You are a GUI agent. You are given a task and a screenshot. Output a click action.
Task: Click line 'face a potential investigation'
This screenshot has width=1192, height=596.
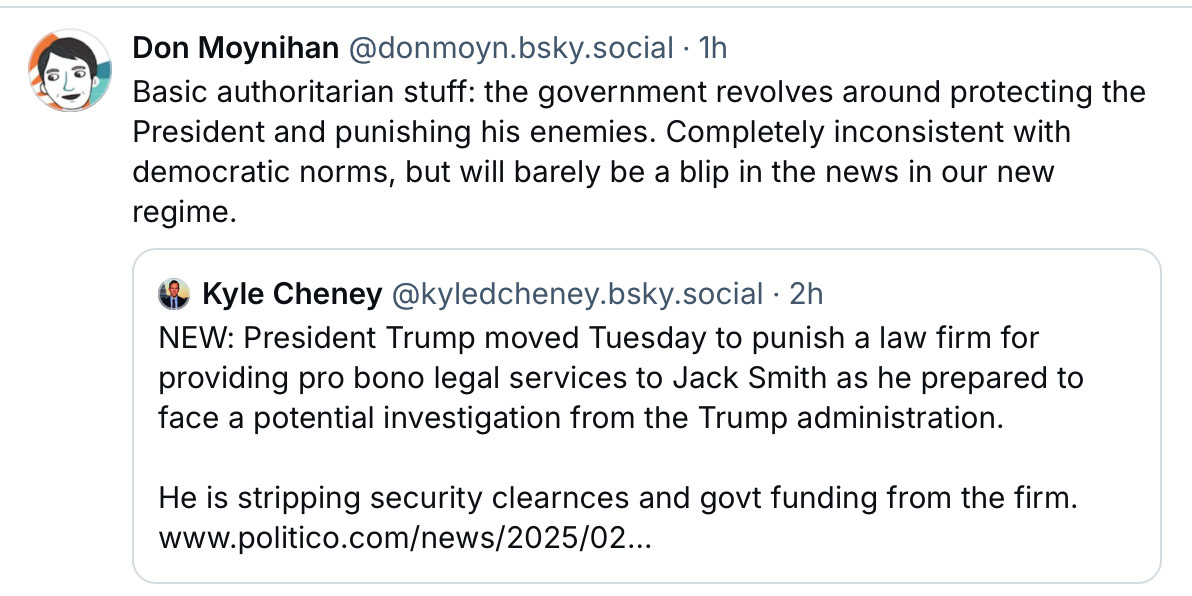pyautogui.click(x=580, y=417)
